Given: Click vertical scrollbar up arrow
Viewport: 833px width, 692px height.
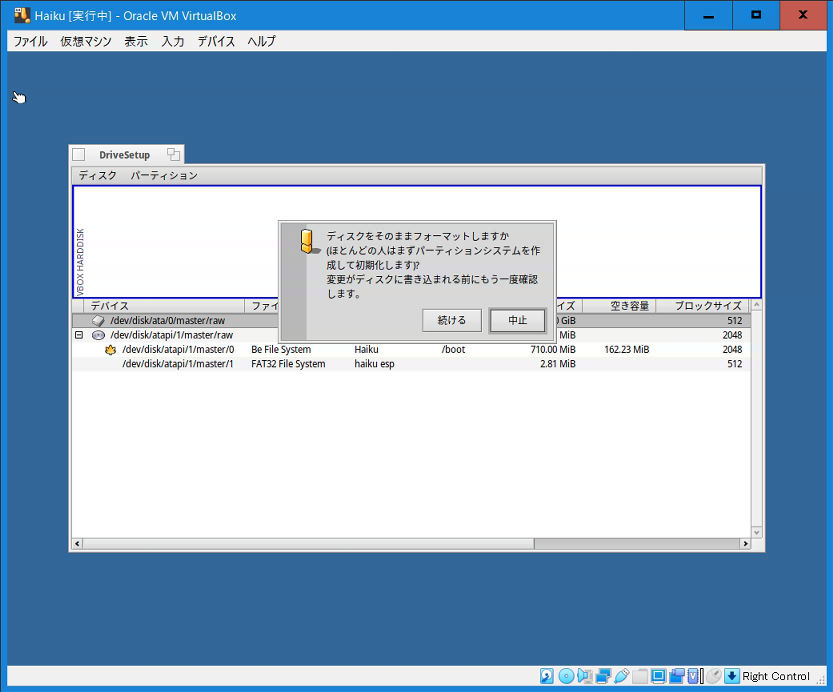Looking at the screenshot, I should (756, 305).
